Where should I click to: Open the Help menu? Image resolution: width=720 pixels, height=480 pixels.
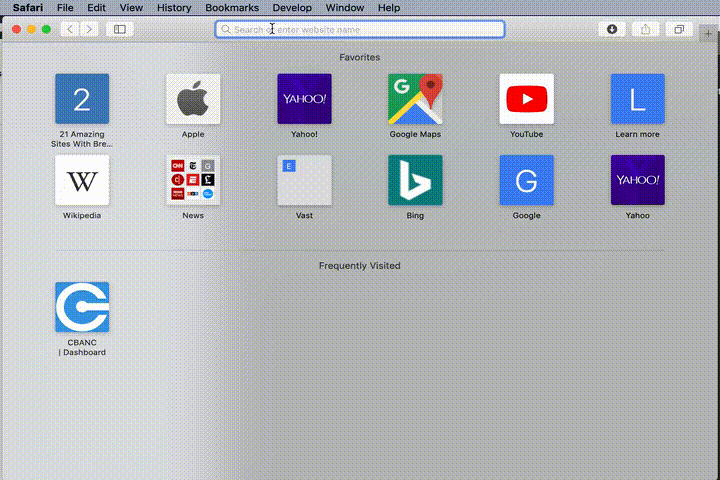point(389,8)
